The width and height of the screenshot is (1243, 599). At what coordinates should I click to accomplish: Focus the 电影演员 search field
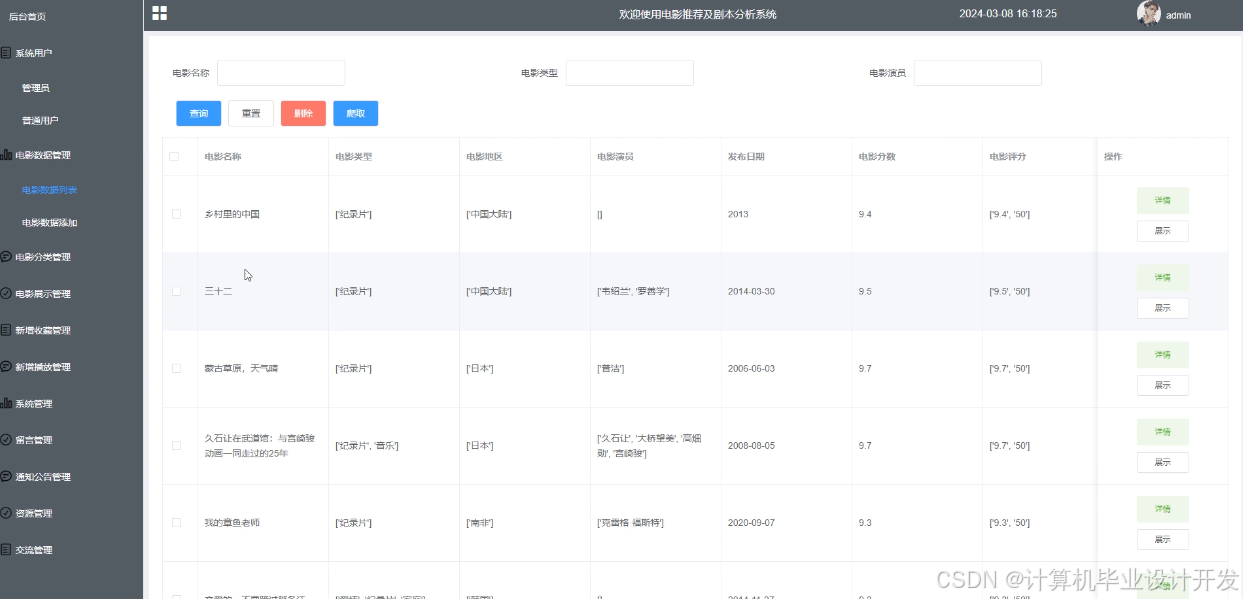(x=978, y=73)
